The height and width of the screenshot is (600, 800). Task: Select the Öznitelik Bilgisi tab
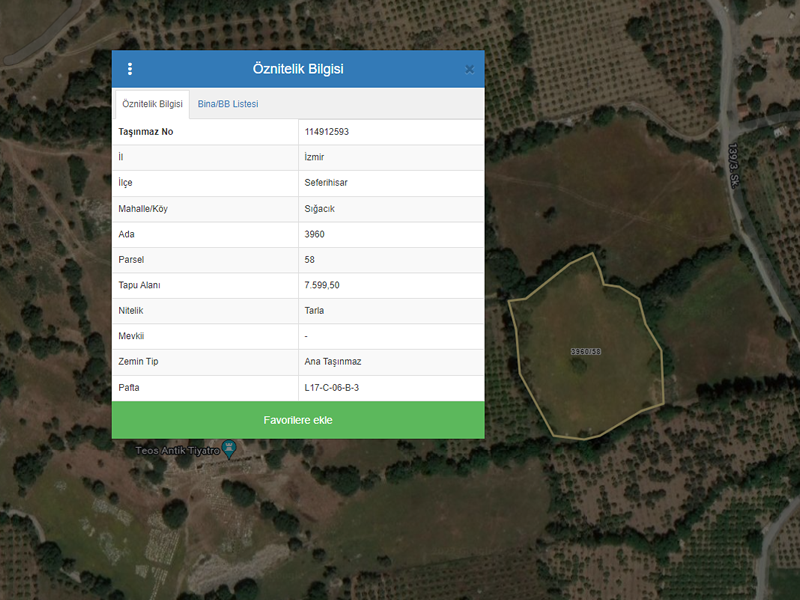152,104
